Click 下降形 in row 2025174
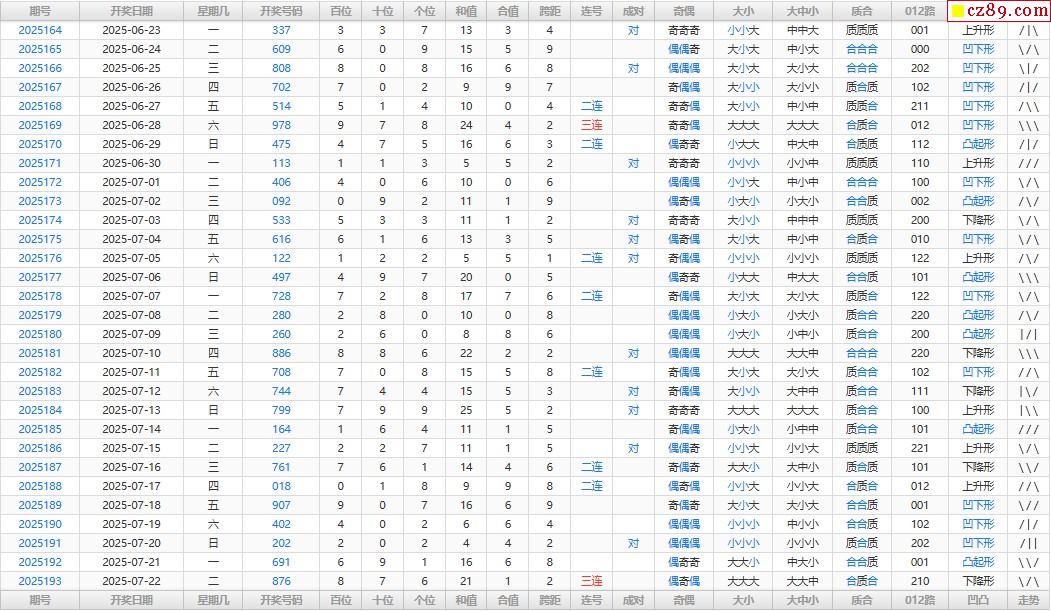 (978, 220)
